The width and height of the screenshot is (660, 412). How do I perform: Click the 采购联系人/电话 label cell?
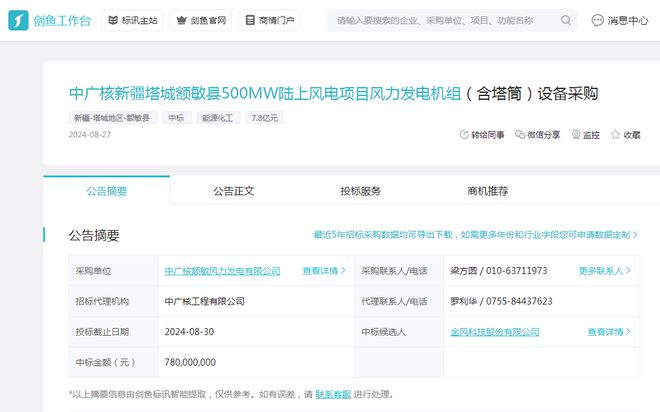coord(399,271)
